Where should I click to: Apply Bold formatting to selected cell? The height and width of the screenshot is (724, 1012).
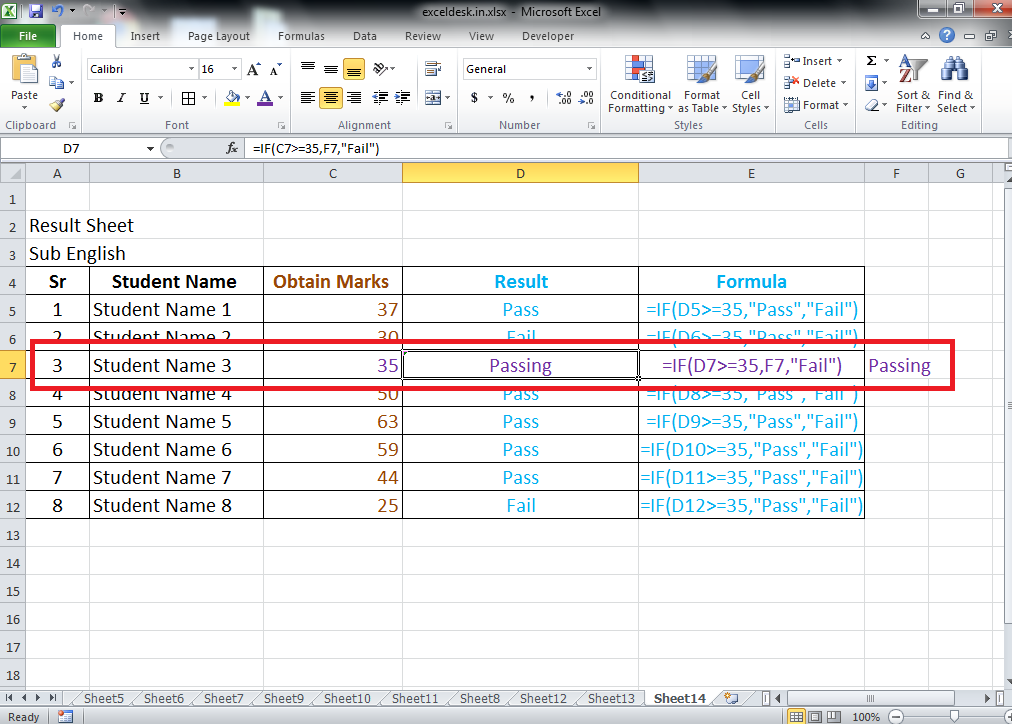pyautogui.click(x=98, y=98)
